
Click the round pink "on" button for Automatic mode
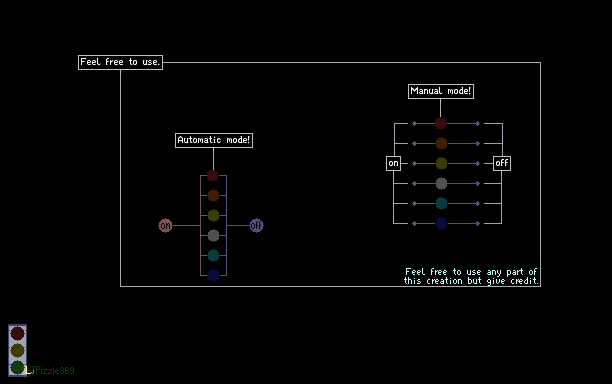point(165,225)
